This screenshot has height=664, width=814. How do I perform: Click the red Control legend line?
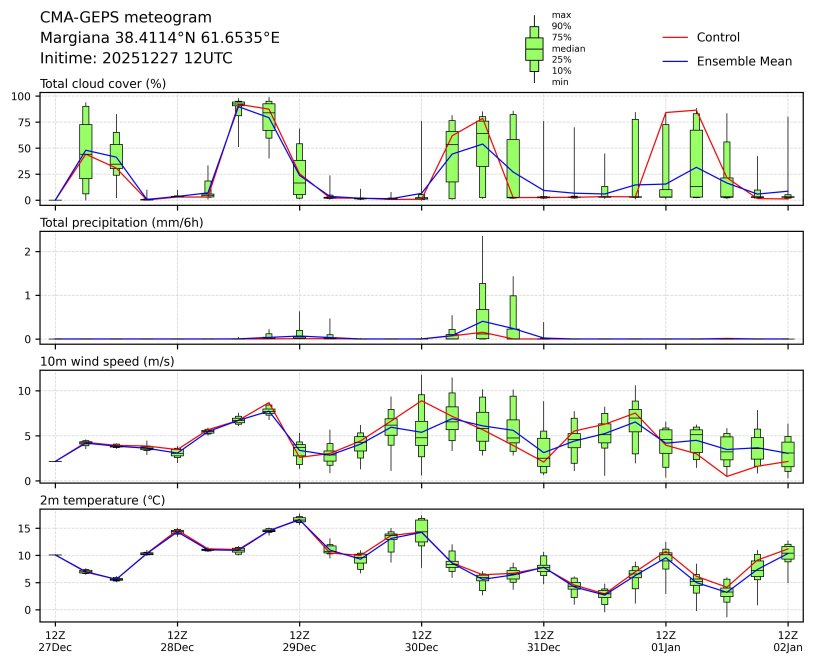point(678,37)
